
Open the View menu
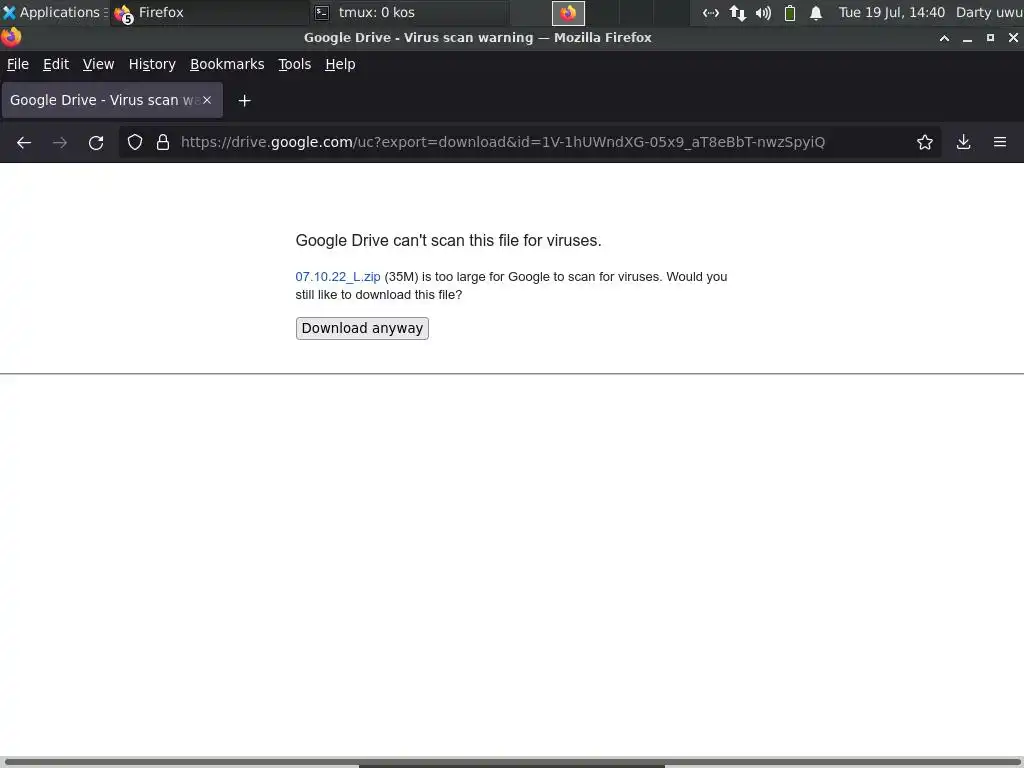[98, 64]
